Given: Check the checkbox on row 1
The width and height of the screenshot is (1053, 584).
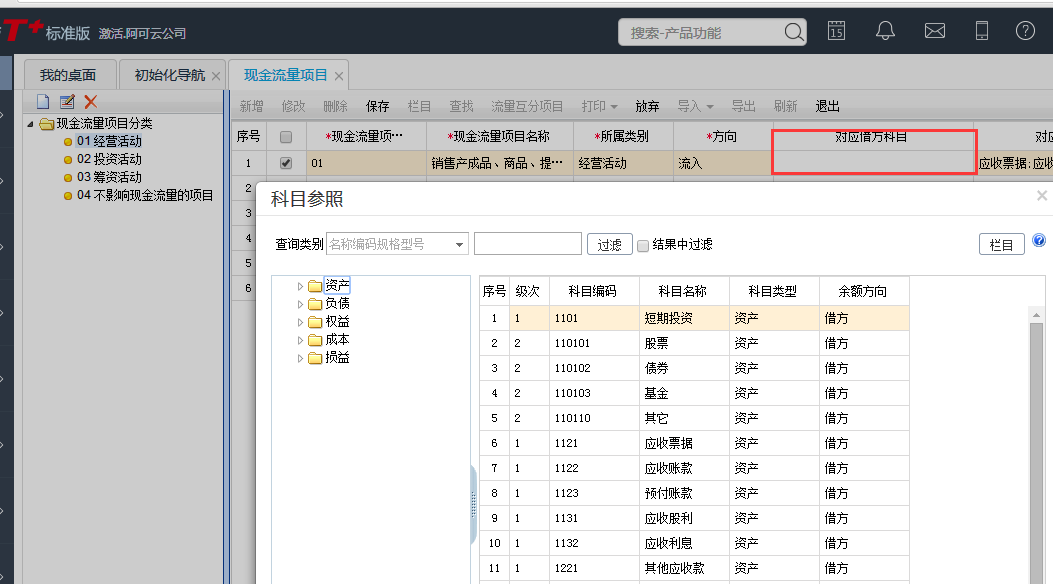Looking at the screenshot, I should click(x=286, y=161).
